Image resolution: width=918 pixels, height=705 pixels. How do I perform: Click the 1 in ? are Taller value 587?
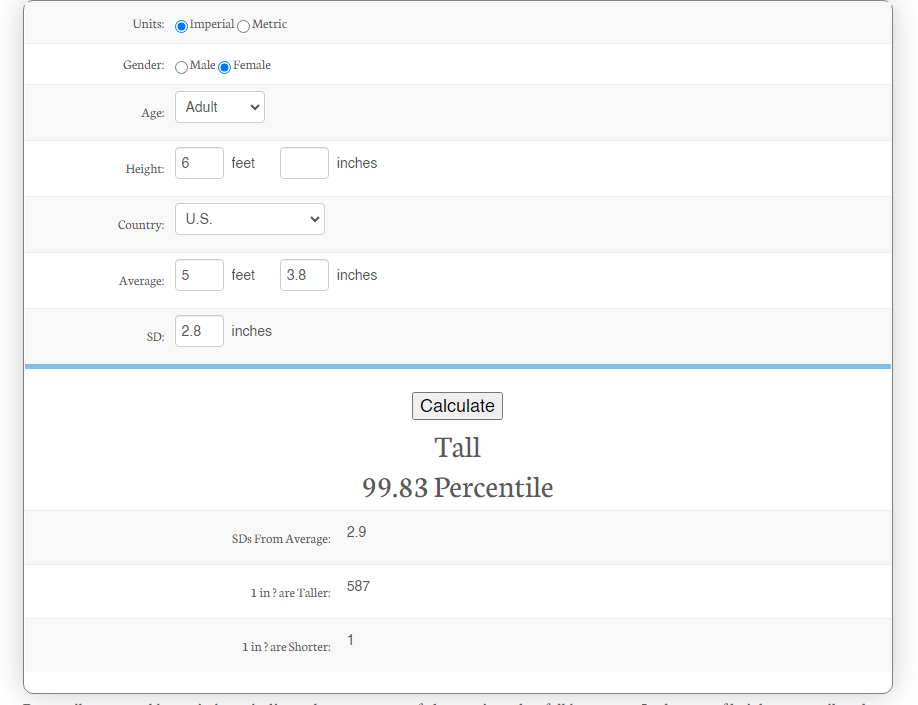point(358,586)
